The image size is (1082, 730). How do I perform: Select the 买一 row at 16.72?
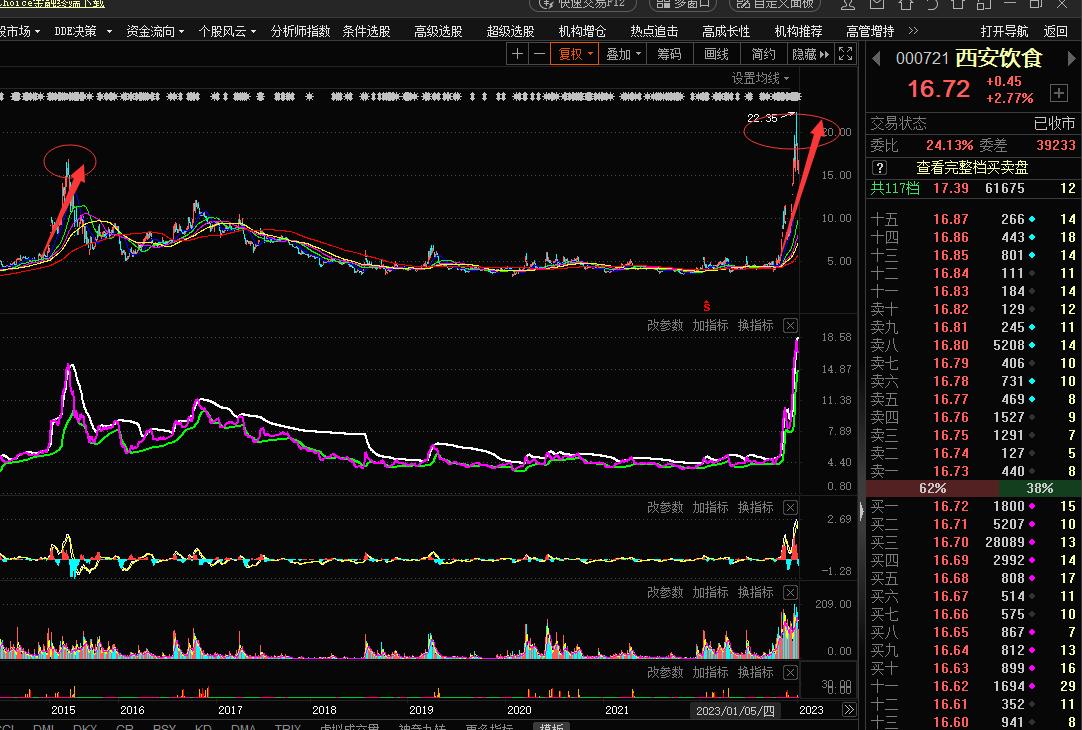pos(974,506)
